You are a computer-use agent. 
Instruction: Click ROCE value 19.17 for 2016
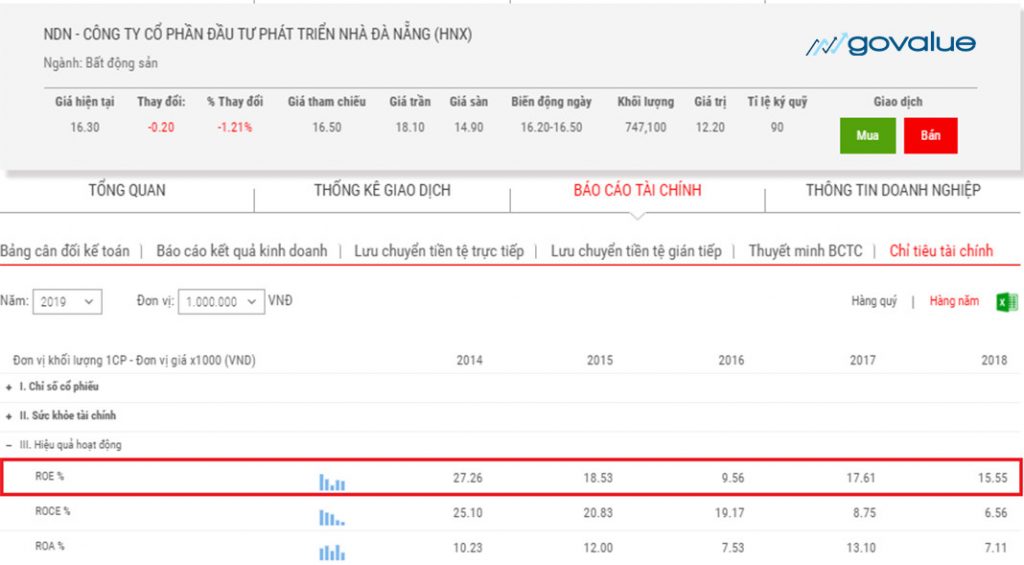point(729,513)
